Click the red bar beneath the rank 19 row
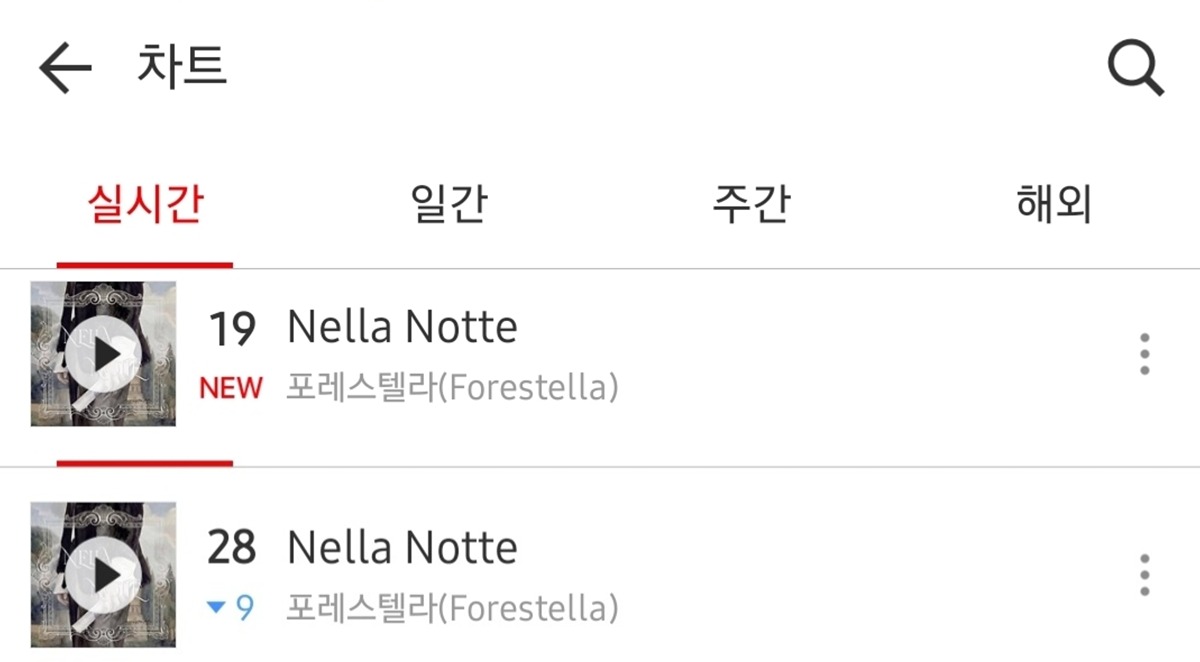1200x662 pixels. 145,463
